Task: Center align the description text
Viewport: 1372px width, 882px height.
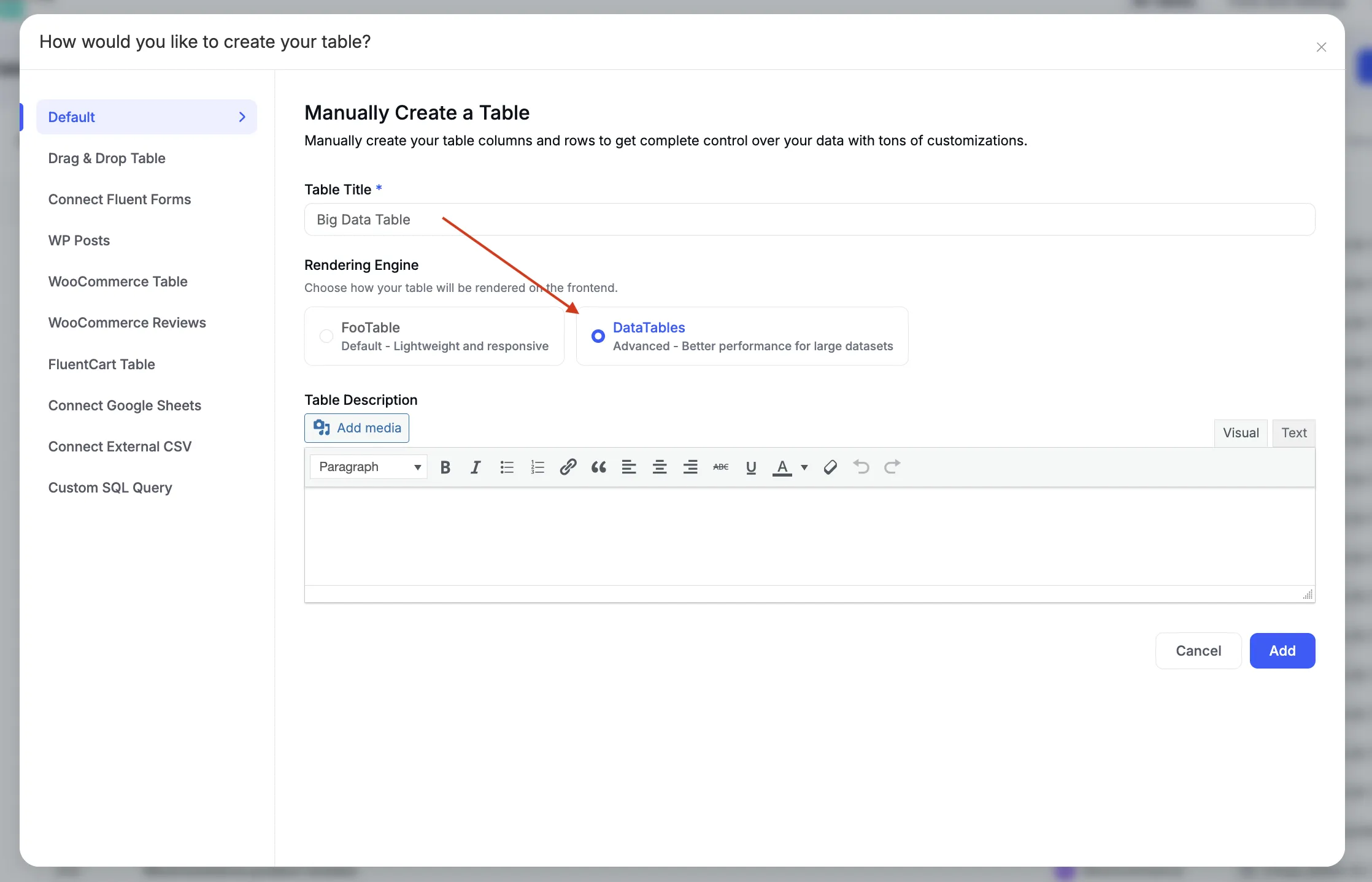Action: 660,467
